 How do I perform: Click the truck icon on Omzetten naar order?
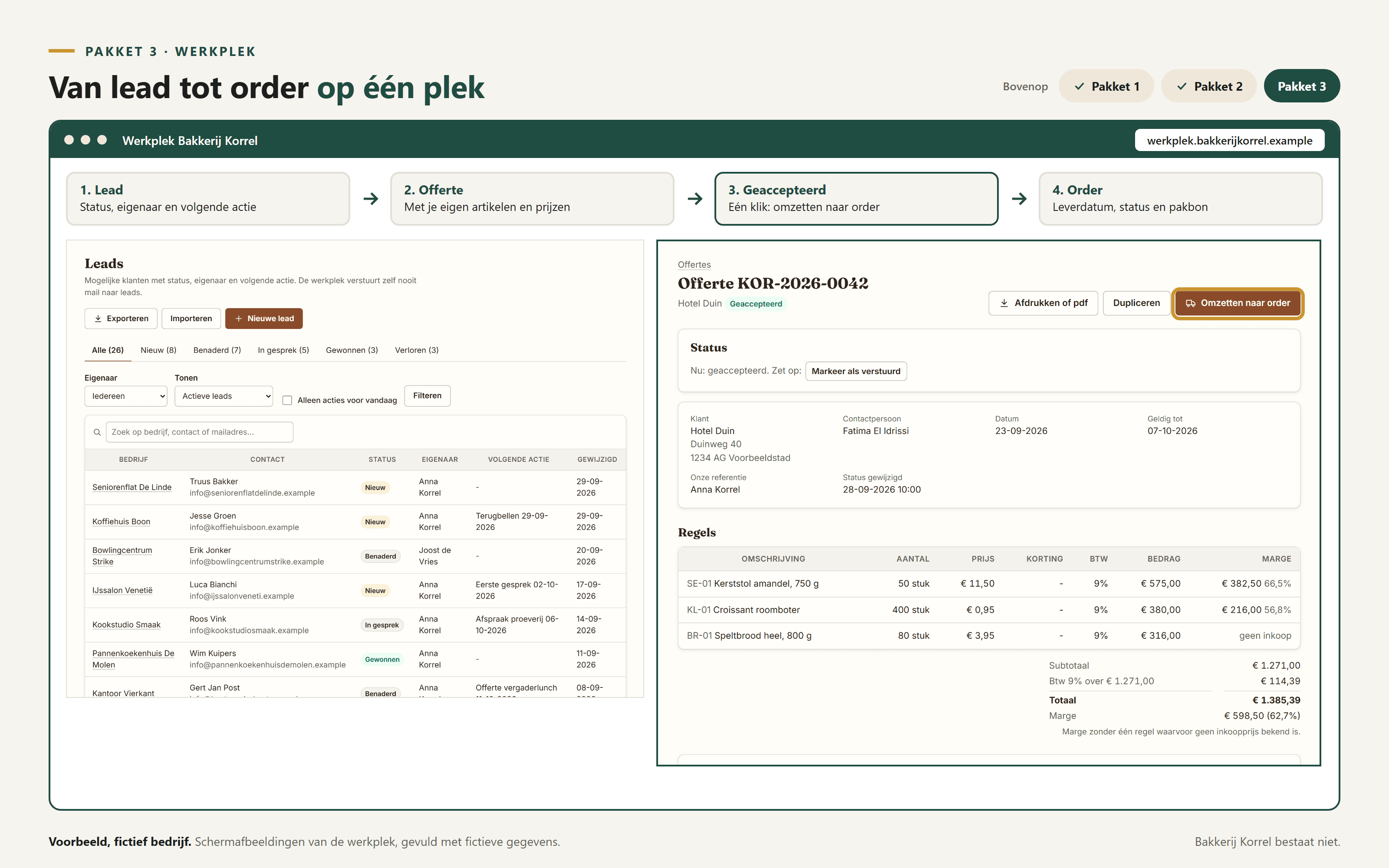click(1191, 303)
